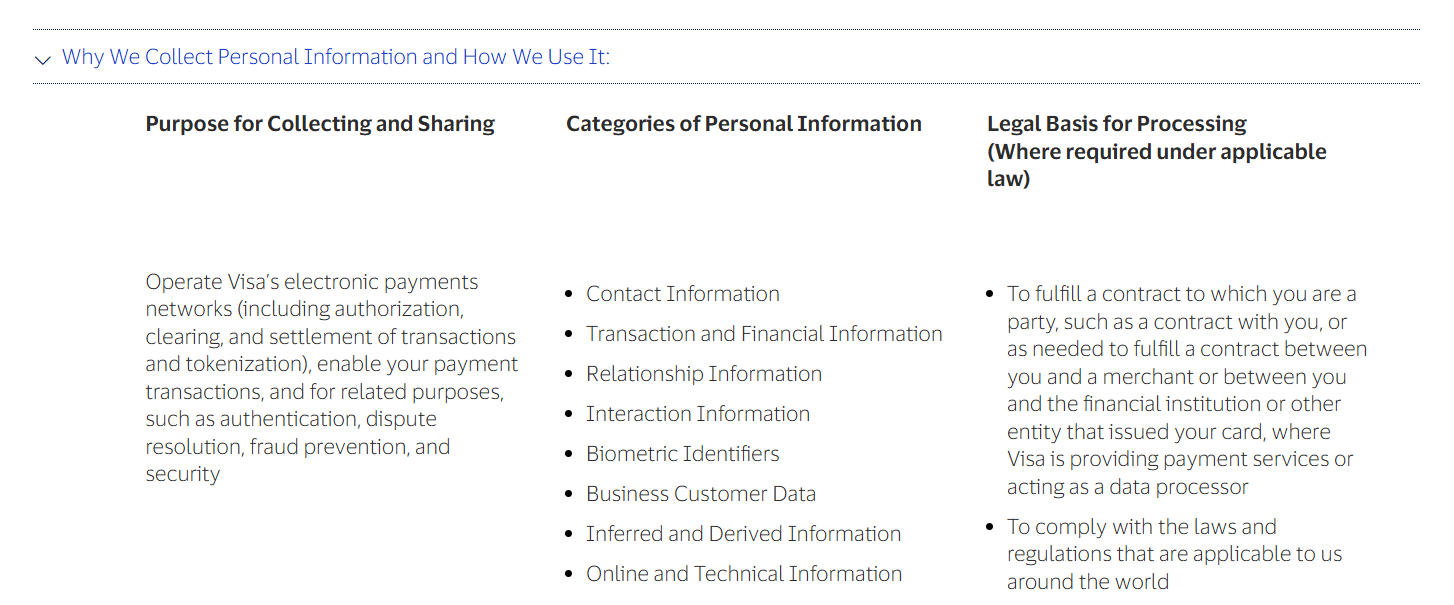
Task: Click the 'Interaction Information' bullet item
Action: (x=697, y=413)
